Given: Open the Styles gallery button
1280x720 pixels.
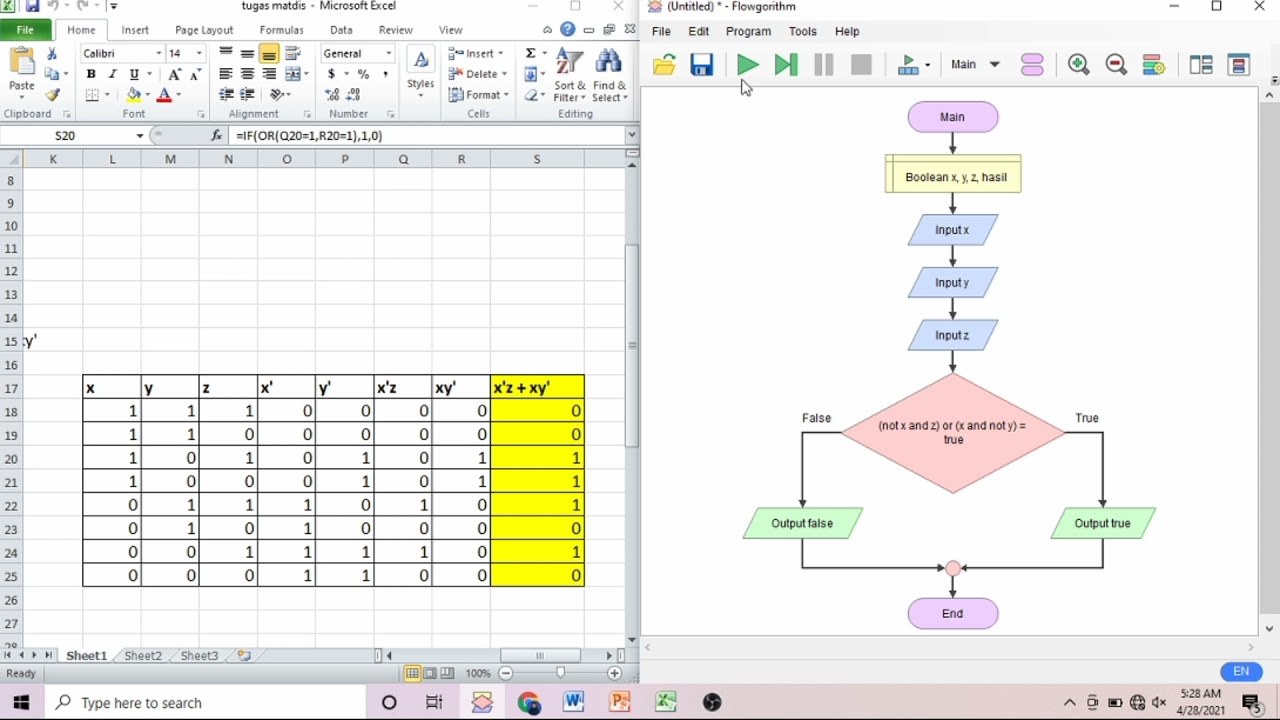Looking at the screenshot, I should (x=420, y=72).
